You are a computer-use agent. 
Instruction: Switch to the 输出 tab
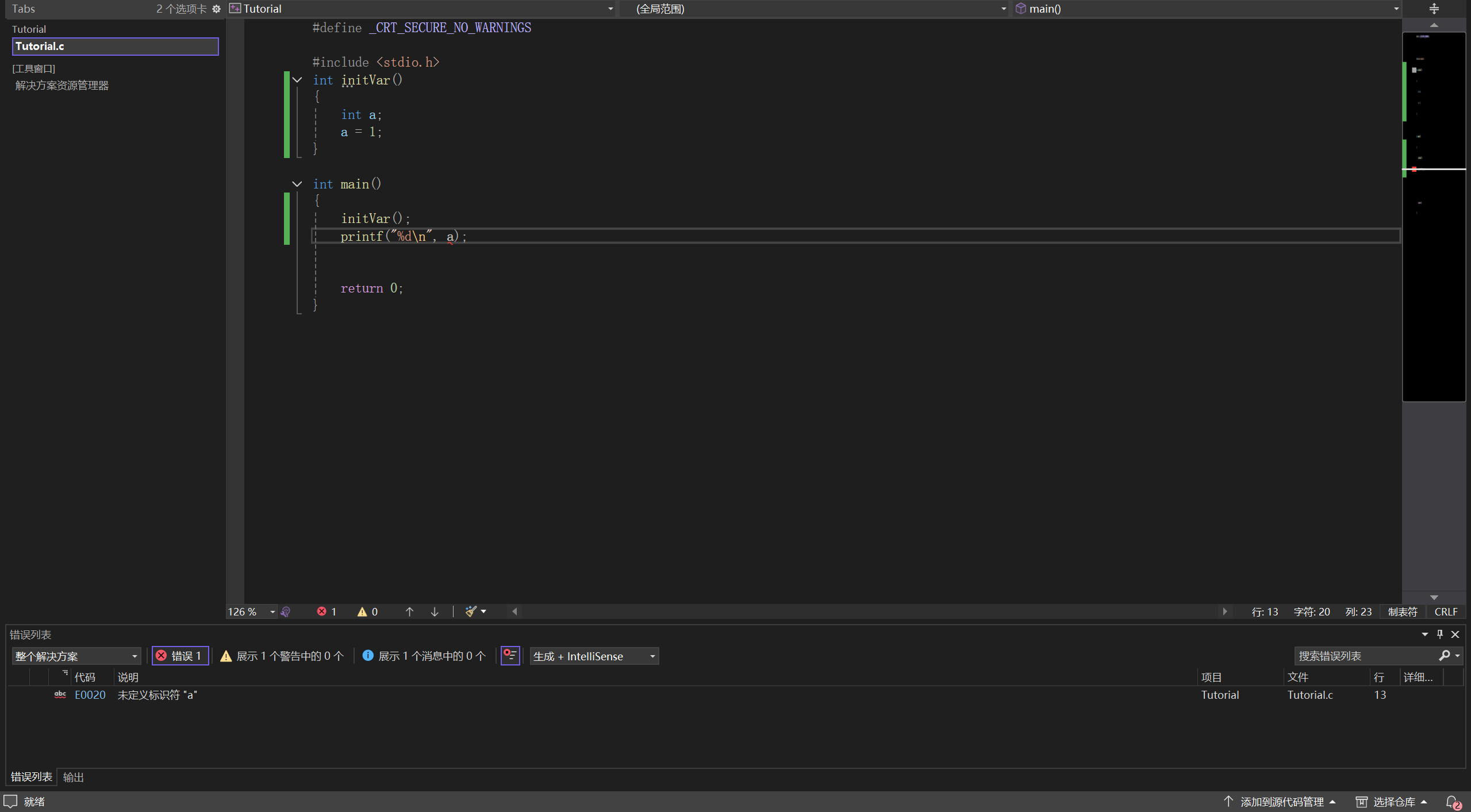point(73,777)
